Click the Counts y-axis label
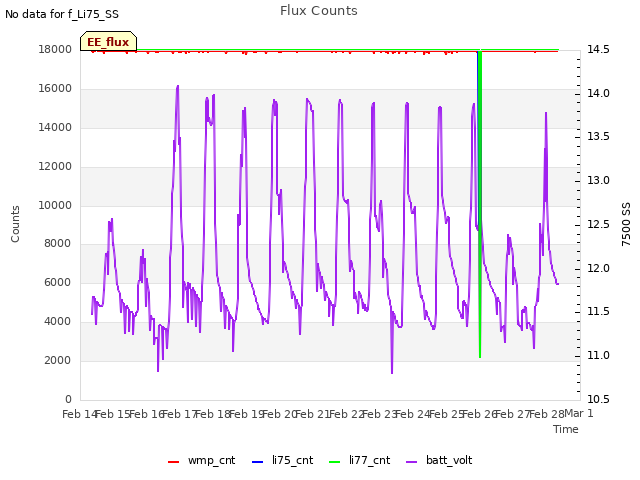The height and width of the screenshot is (480, 640). click(15, 224)
